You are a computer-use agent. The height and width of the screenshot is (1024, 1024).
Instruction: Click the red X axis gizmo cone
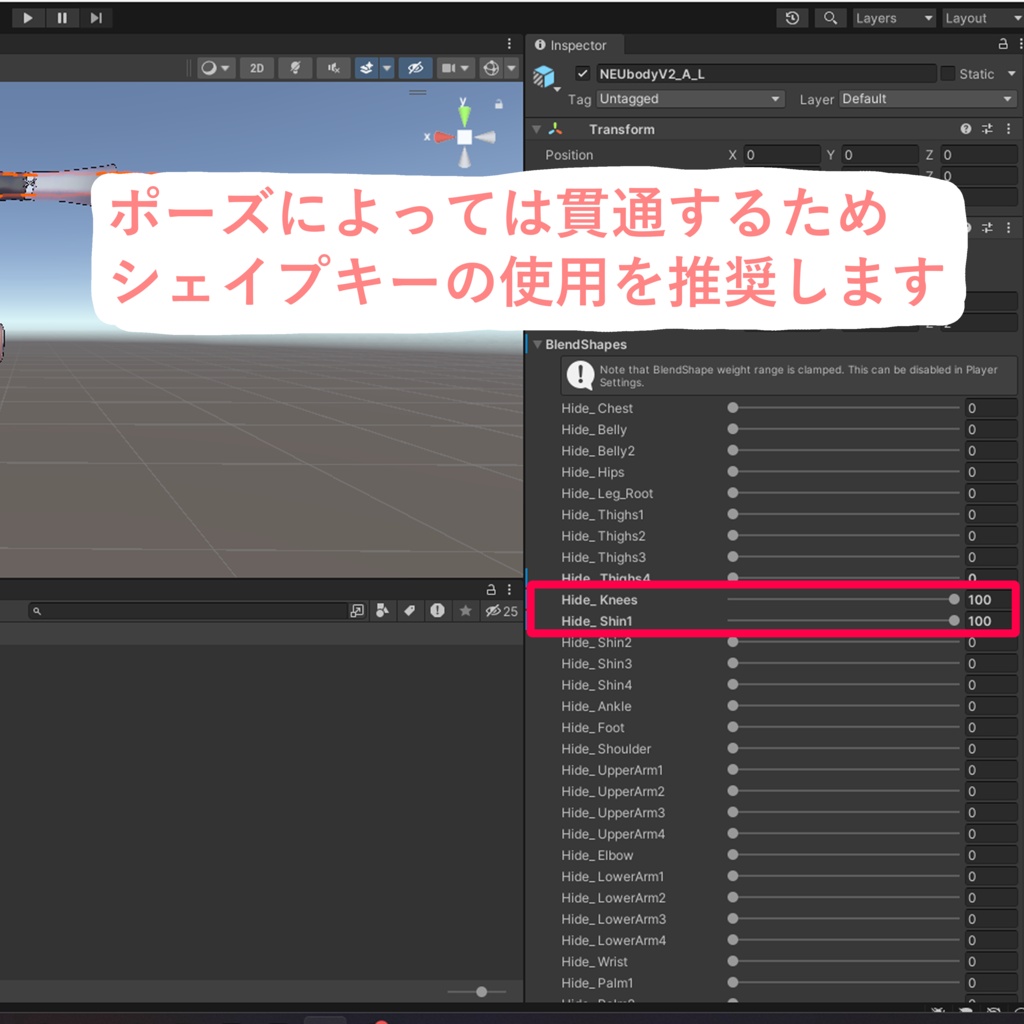[443, 137]
